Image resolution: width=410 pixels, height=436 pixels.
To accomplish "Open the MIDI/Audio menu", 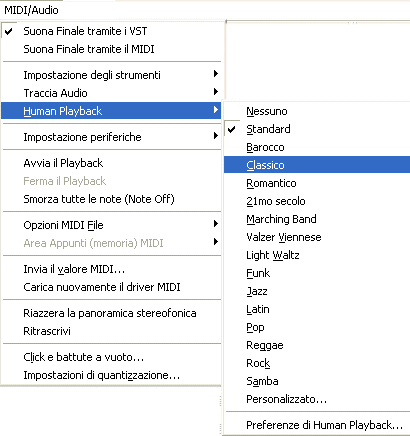I will tap(31, 10).
